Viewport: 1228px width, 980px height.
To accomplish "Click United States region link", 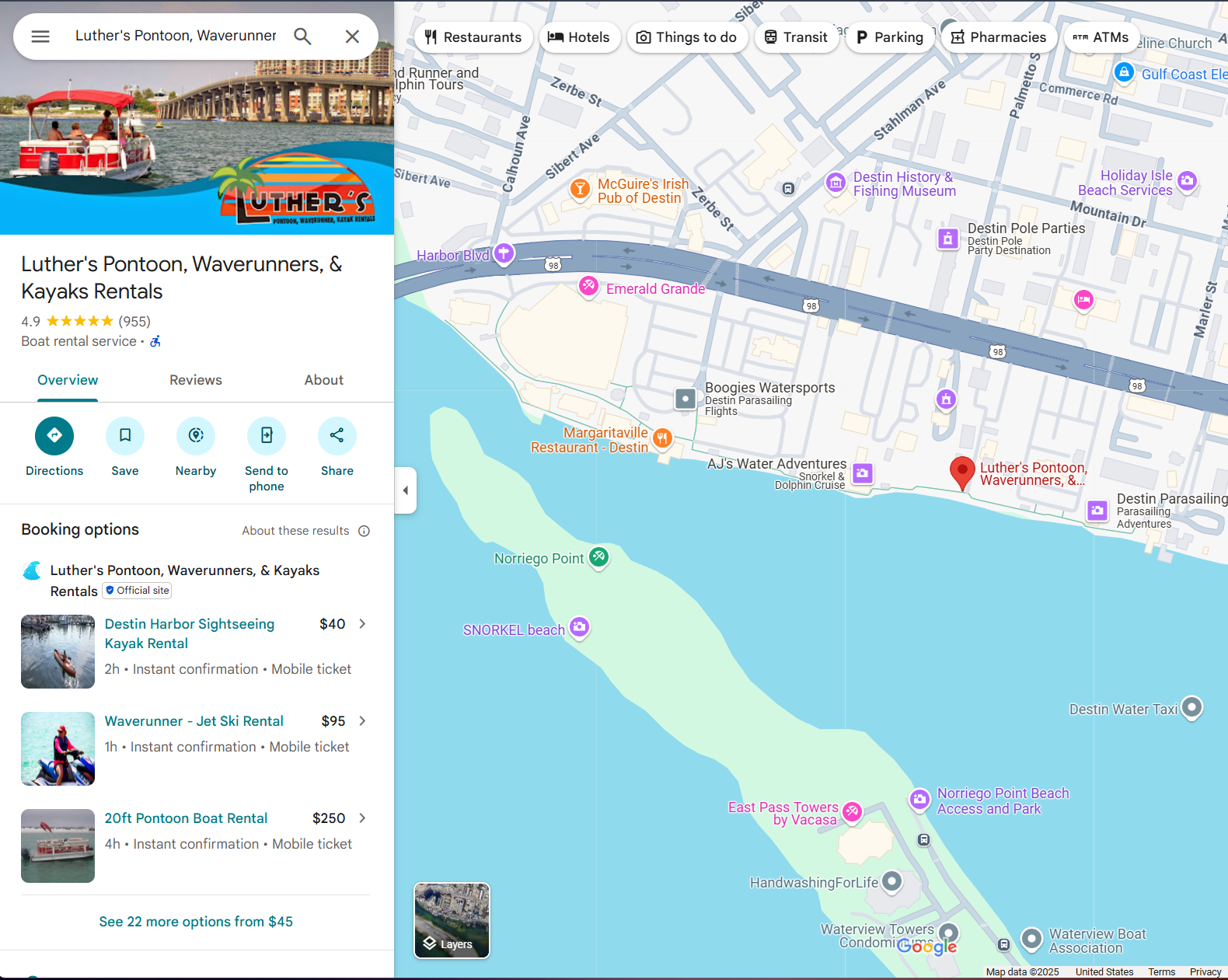I will pos(1104,971).
